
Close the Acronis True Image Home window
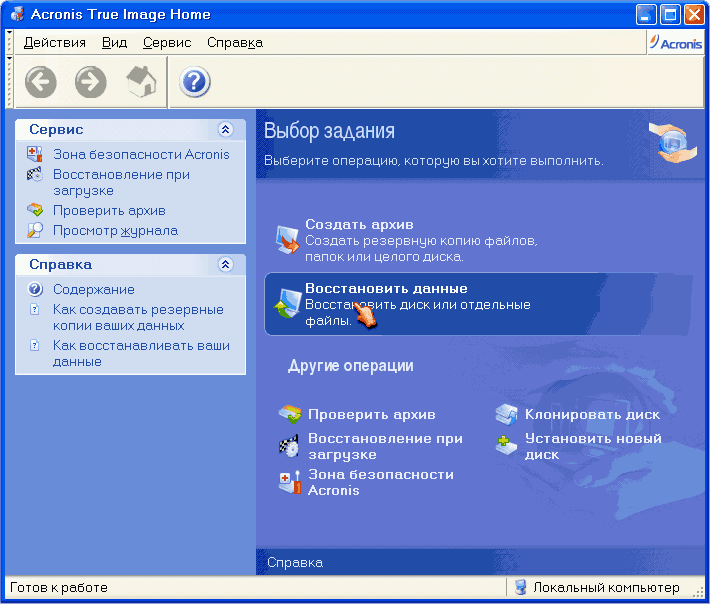[695, 14]
